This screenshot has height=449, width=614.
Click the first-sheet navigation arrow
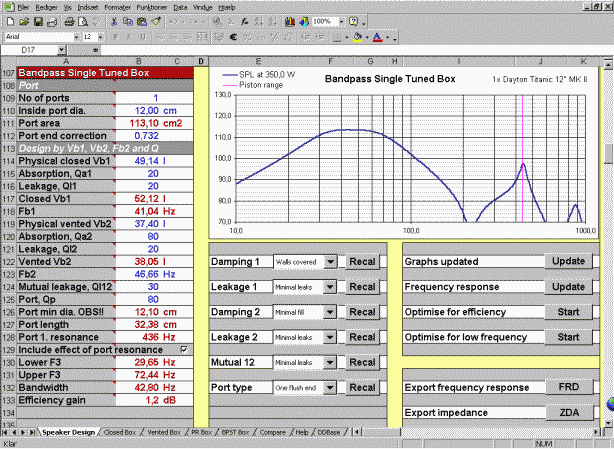coord(5,432)
